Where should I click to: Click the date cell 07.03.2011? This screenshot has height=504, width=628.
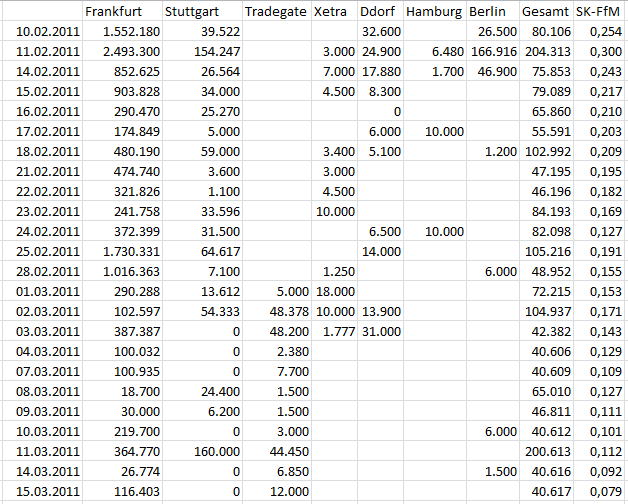pos(42,371)
